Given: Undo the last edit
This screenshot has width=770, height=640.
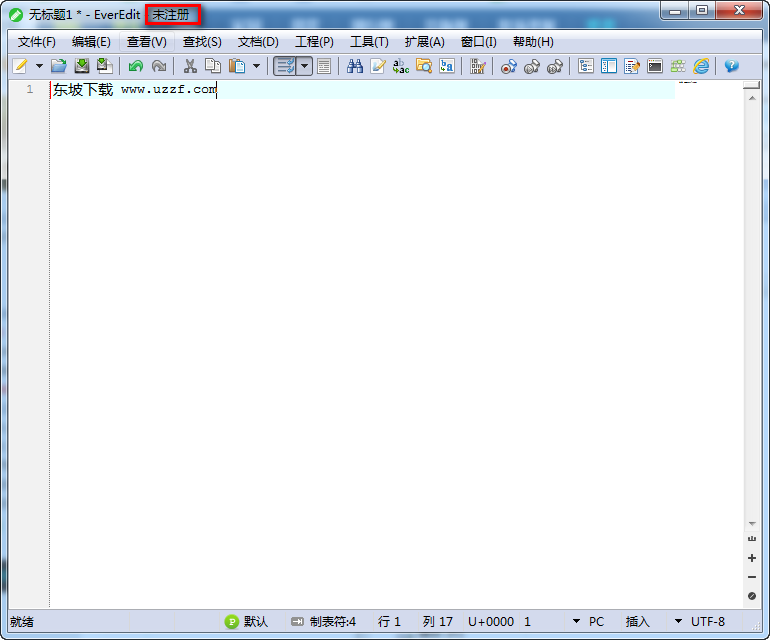Looking at the screenshot, I should pos(136,66).
